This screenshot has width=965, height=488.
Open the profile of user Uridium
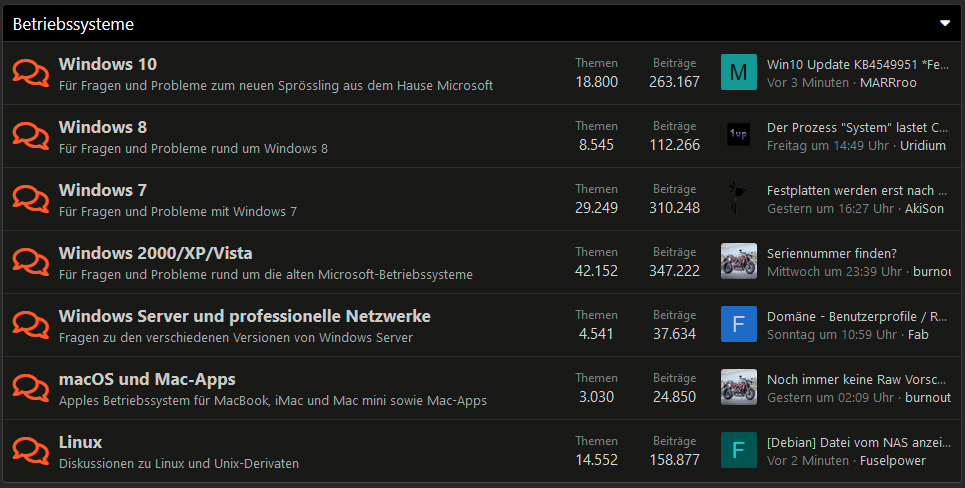[x=923, y=145]
